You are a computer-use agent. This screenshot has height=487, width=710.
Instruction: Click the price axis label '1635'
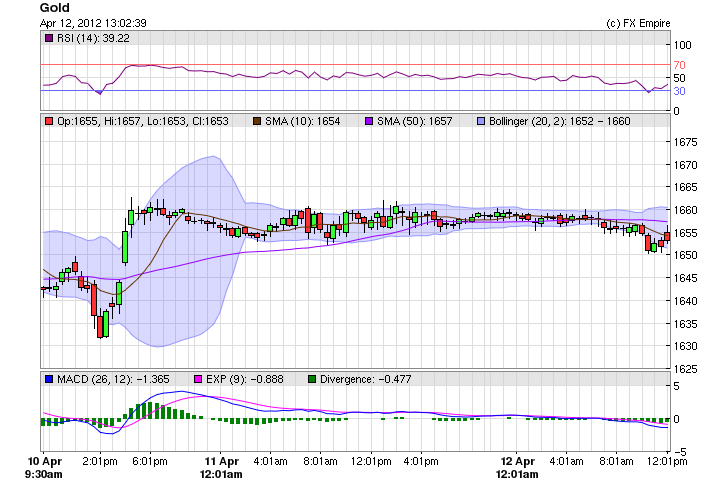pyautogui.click(x=685, y=324)
